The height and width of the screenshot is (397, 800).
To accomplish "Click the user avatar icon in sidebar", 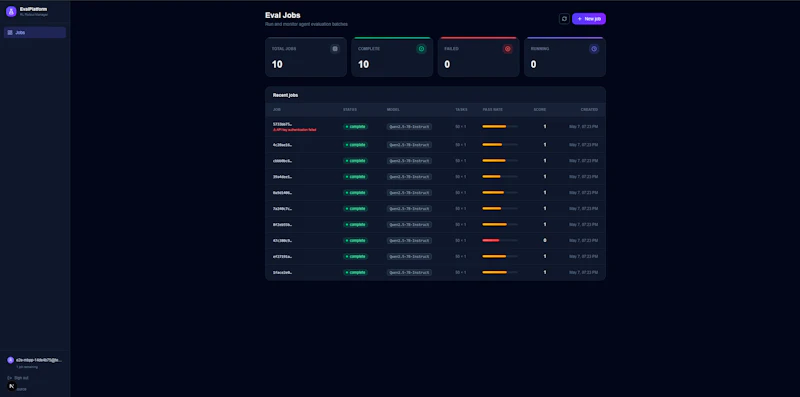I will [10, 360].
